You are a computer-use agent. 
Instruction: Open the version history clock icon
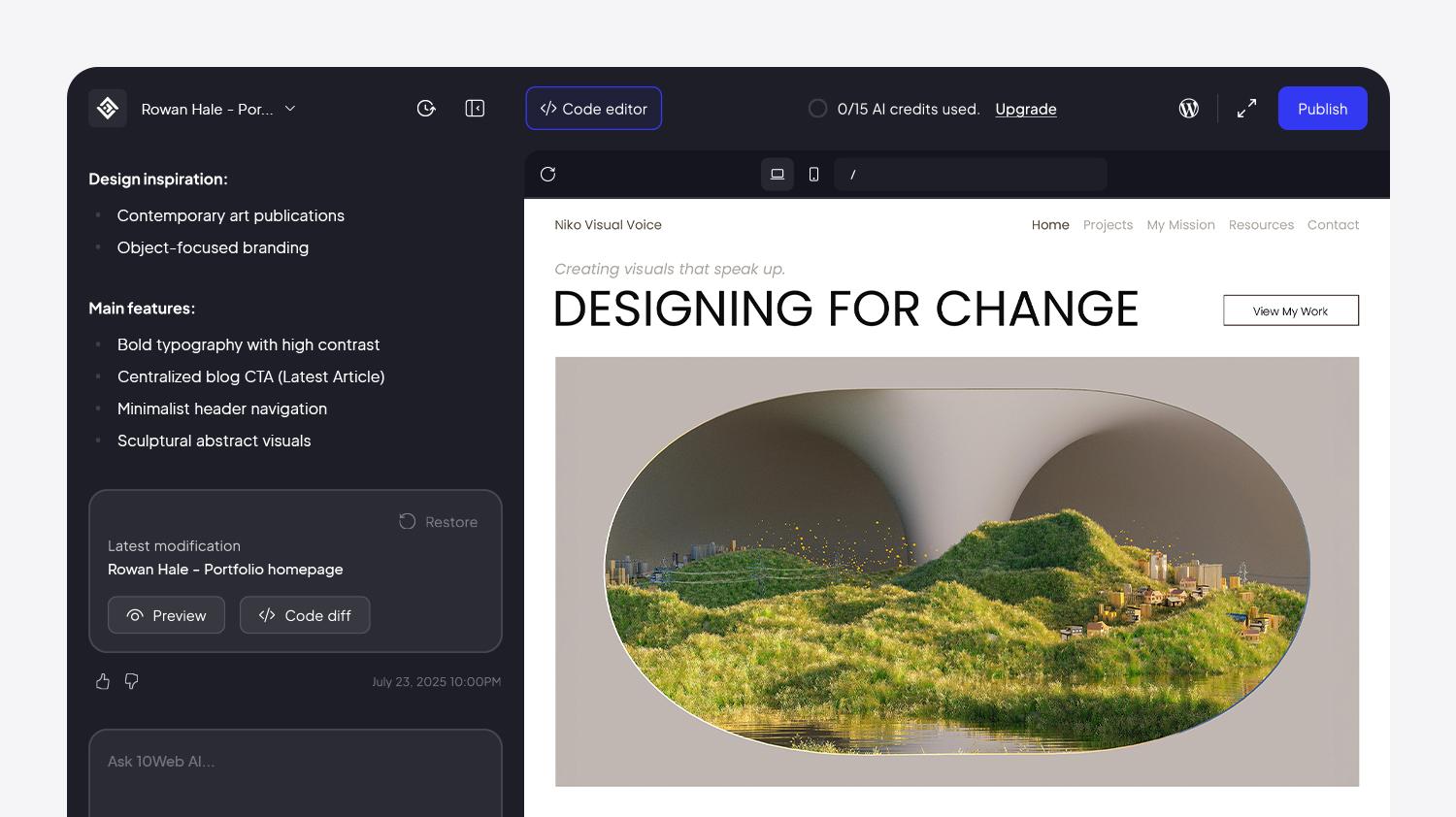[x=426, y=109]
